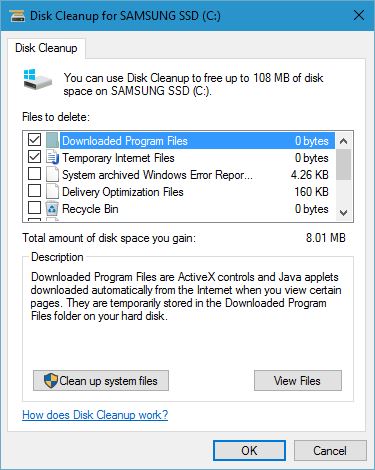Uncheck the Downloaded Program Files checkbox

[x=35, y=140]
